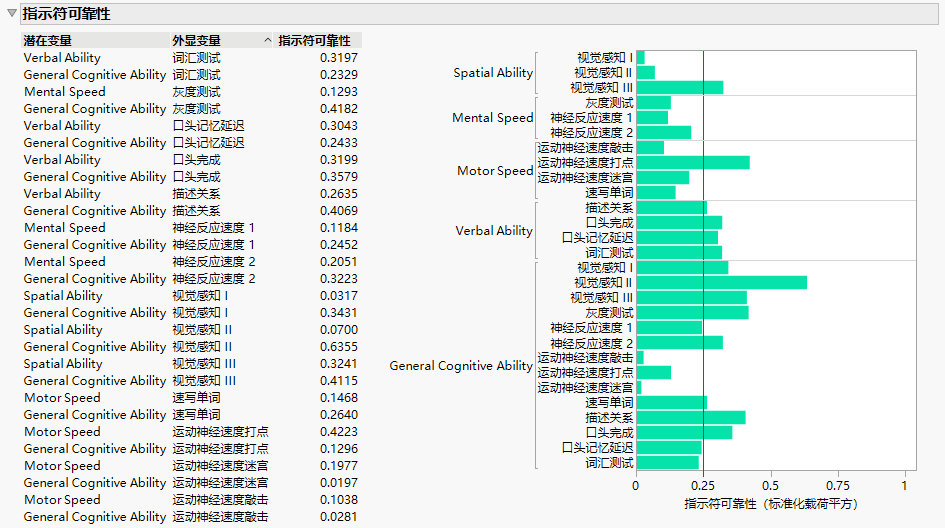Screen dimensions: 945x528
Task: Click 视觉感知 II in the 0.0700 row
Action: point(202,330)
